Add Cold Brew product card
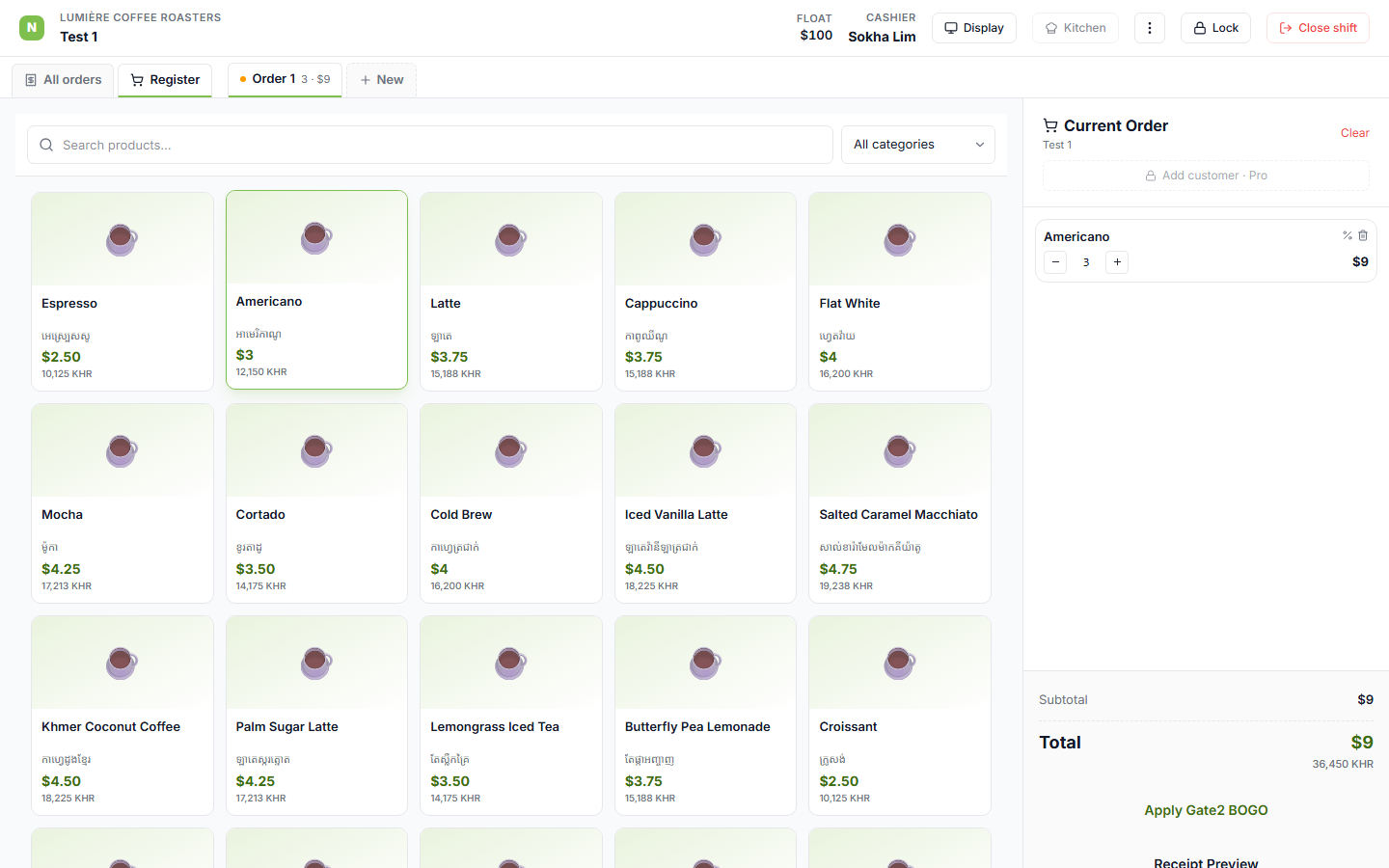This screenshot has height=868, width=1389. pos(511,503)
